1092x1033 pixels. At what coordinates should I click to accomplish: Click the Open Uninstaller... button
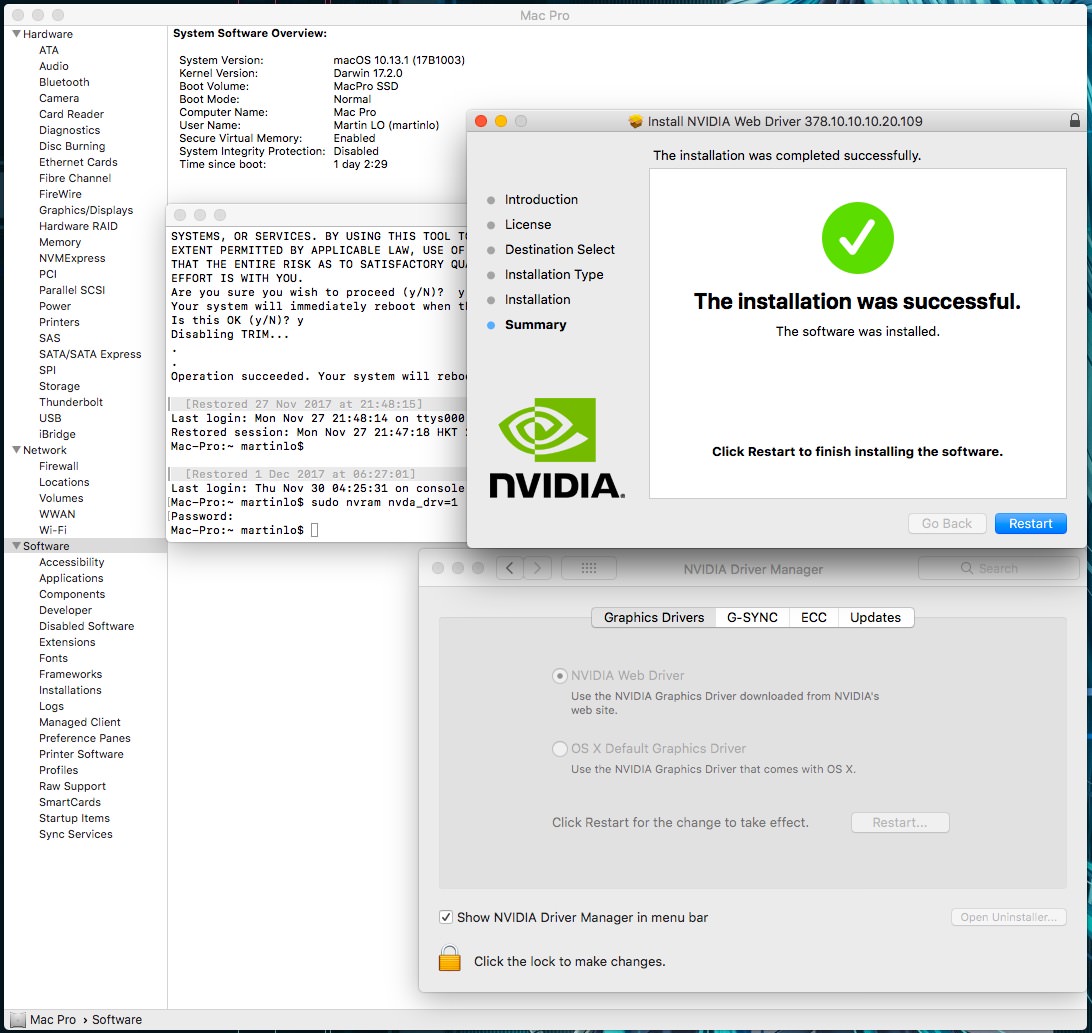click(x=1008, y=917)
